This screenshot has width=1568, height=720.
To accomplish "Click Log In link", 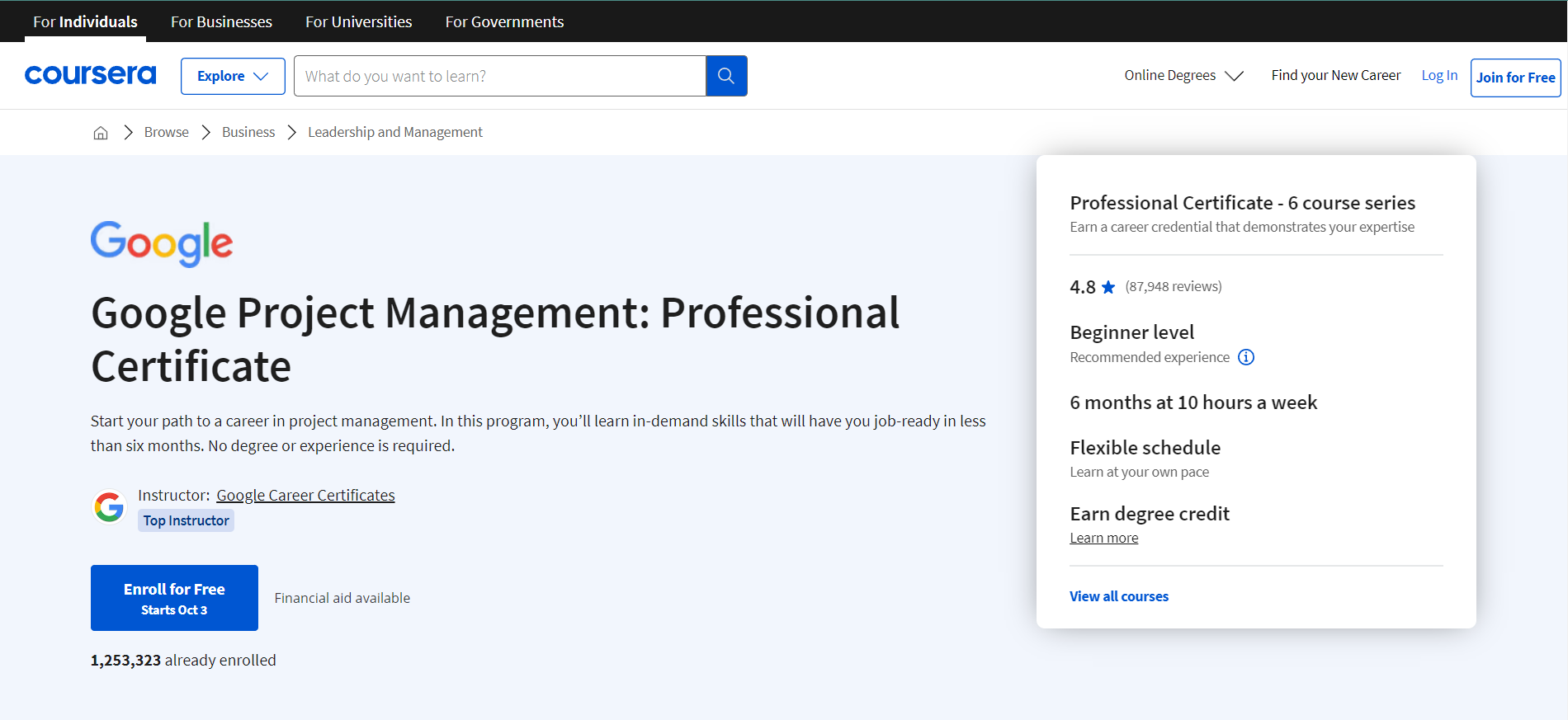I will 1439,75.
